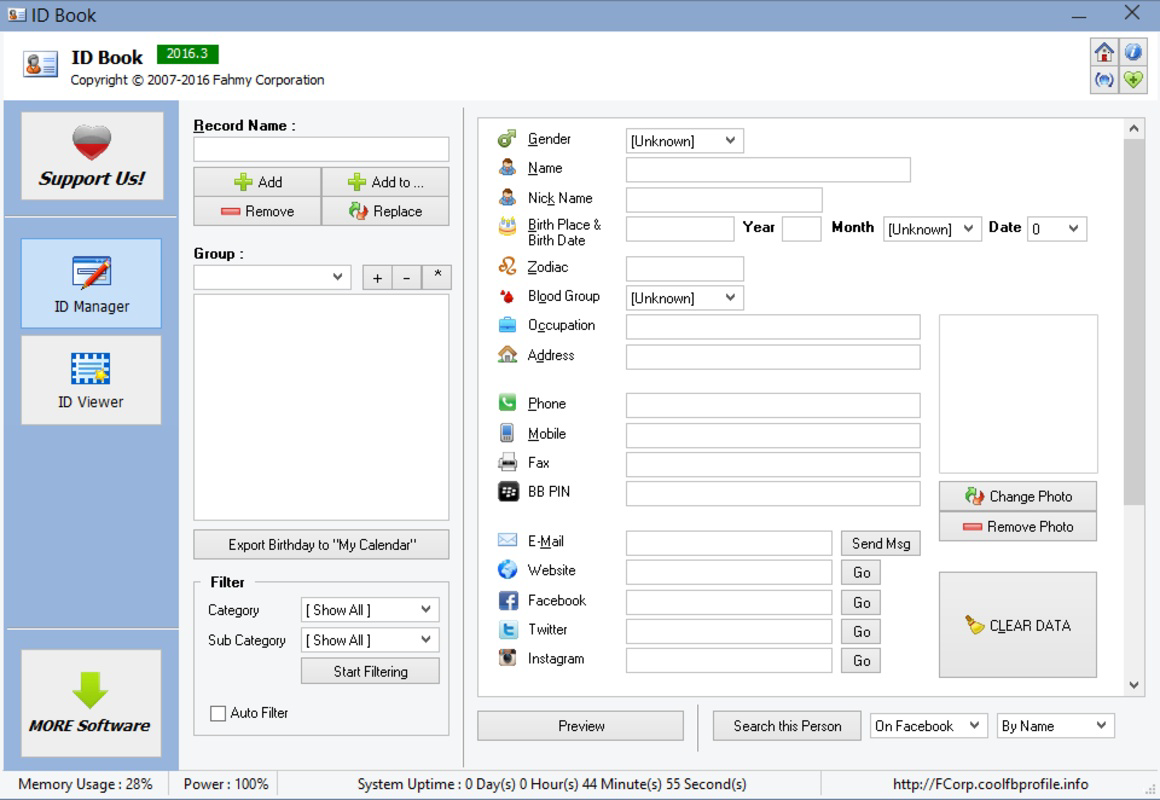Switch to ID Viewer

tap(91, 380)
